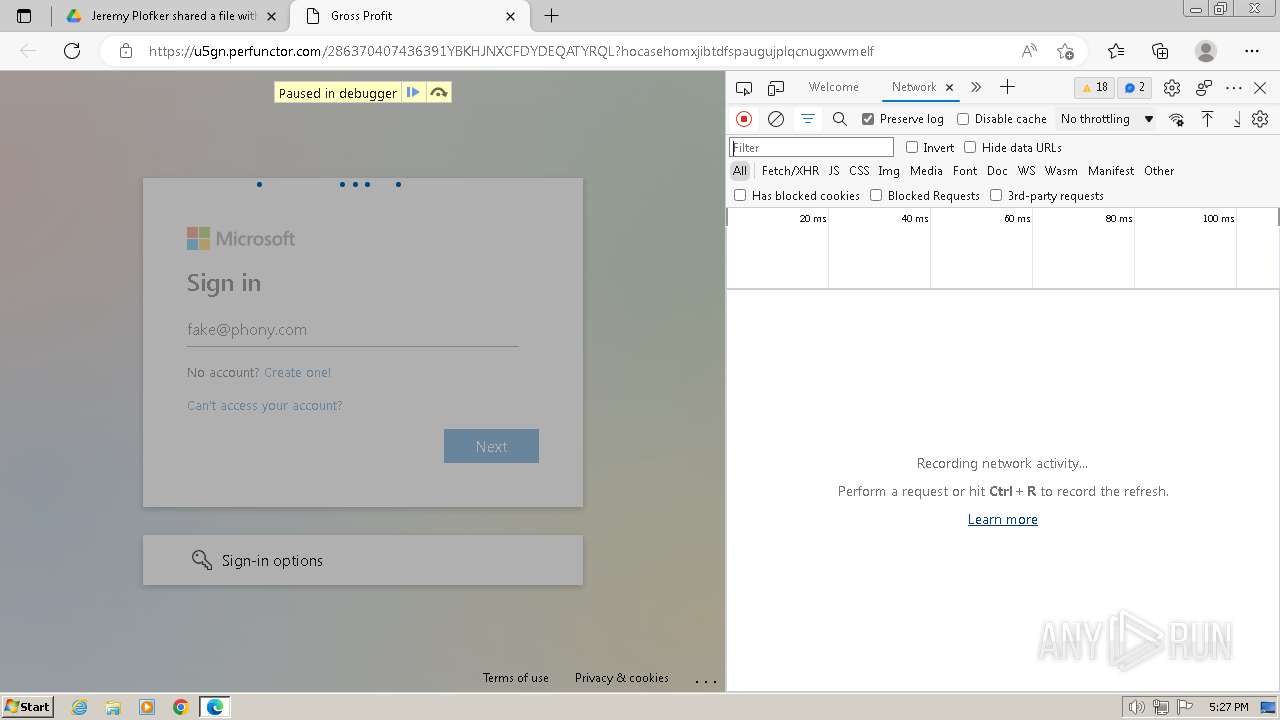This screenshot has height=720, width=1280.
Task: Open Learn more link in Network panel
Action: tap(1003, 519)
